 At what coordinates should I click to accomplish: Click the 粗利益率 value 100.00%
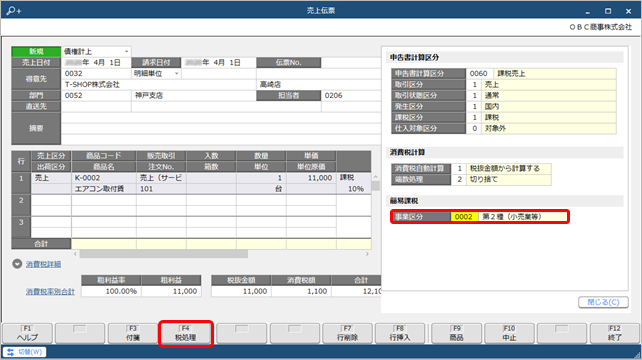111,291
